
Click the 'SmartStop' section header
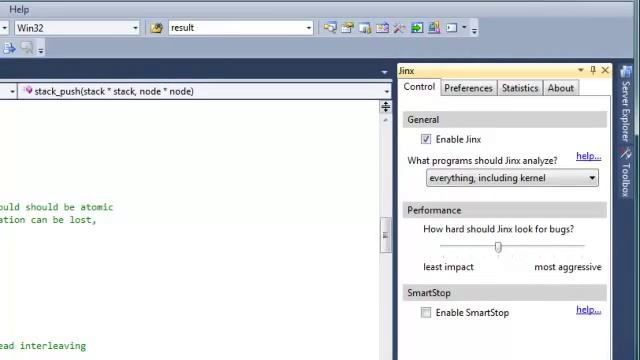pyautogui.click(x=504, y=293)
